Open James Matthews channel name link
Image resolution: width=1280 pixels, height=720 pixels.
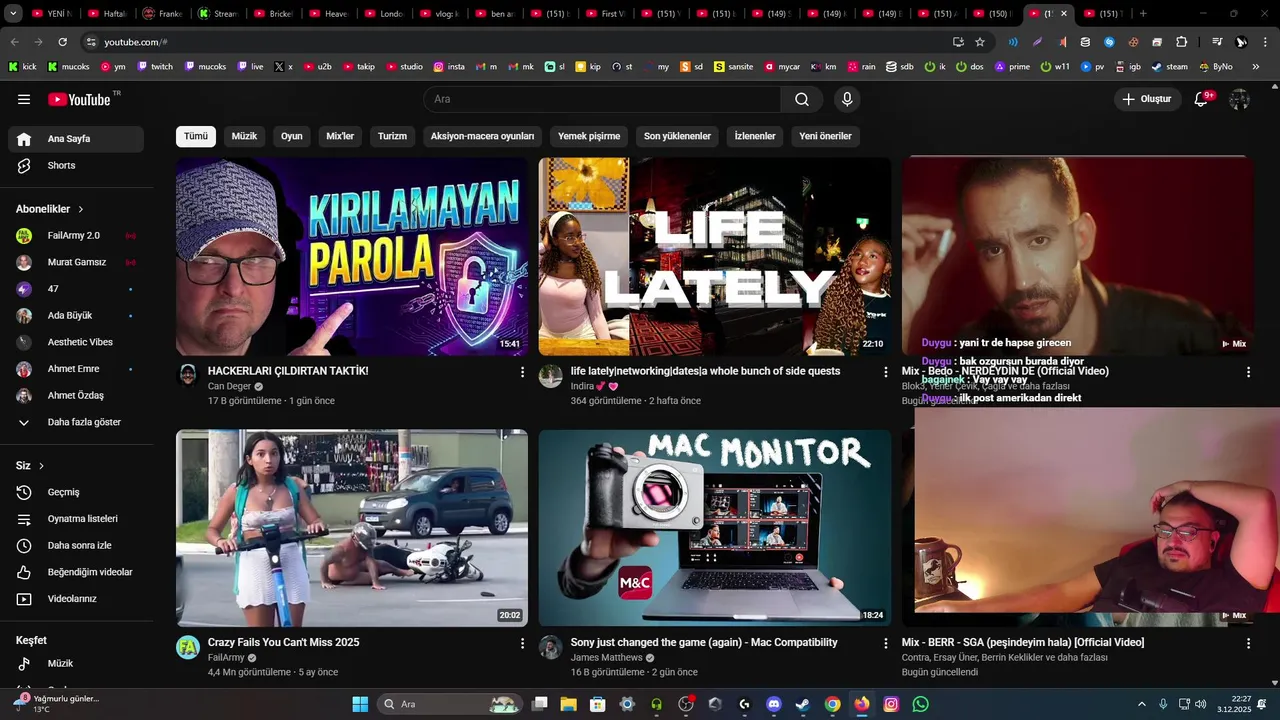pos(606,658)
